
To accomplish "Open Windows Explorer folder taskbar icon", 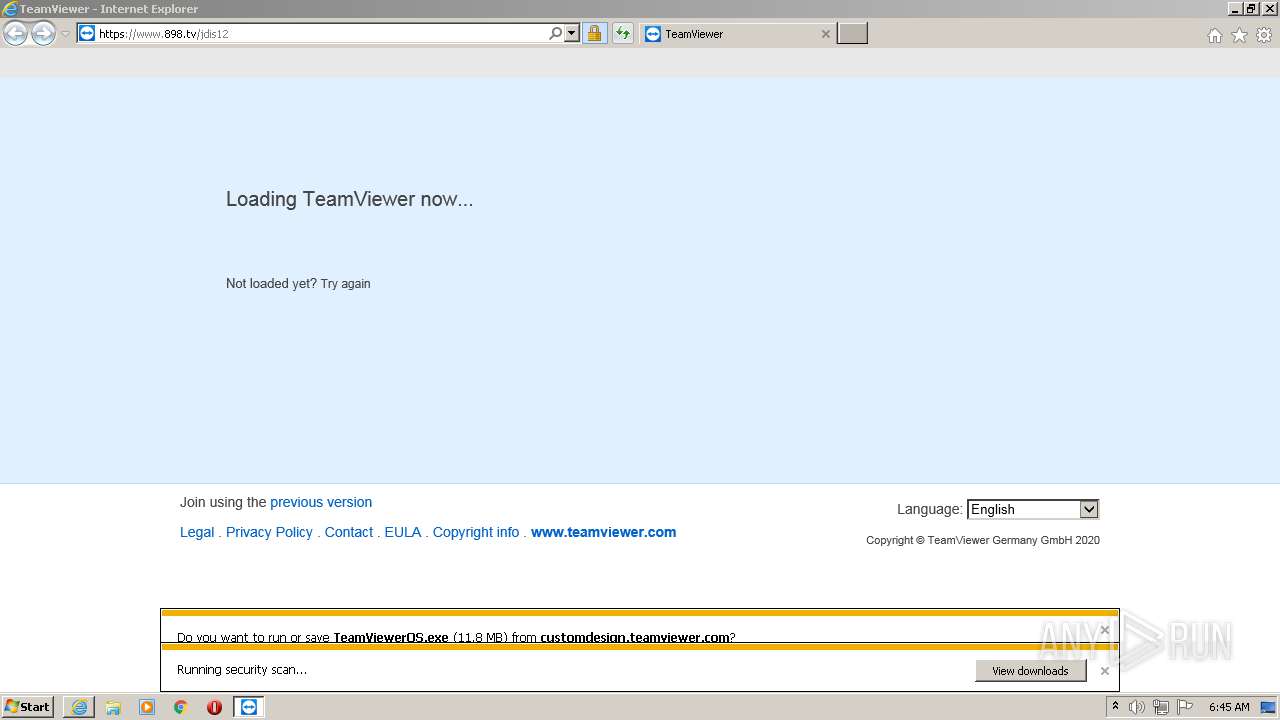I will (x=113, y=707).
